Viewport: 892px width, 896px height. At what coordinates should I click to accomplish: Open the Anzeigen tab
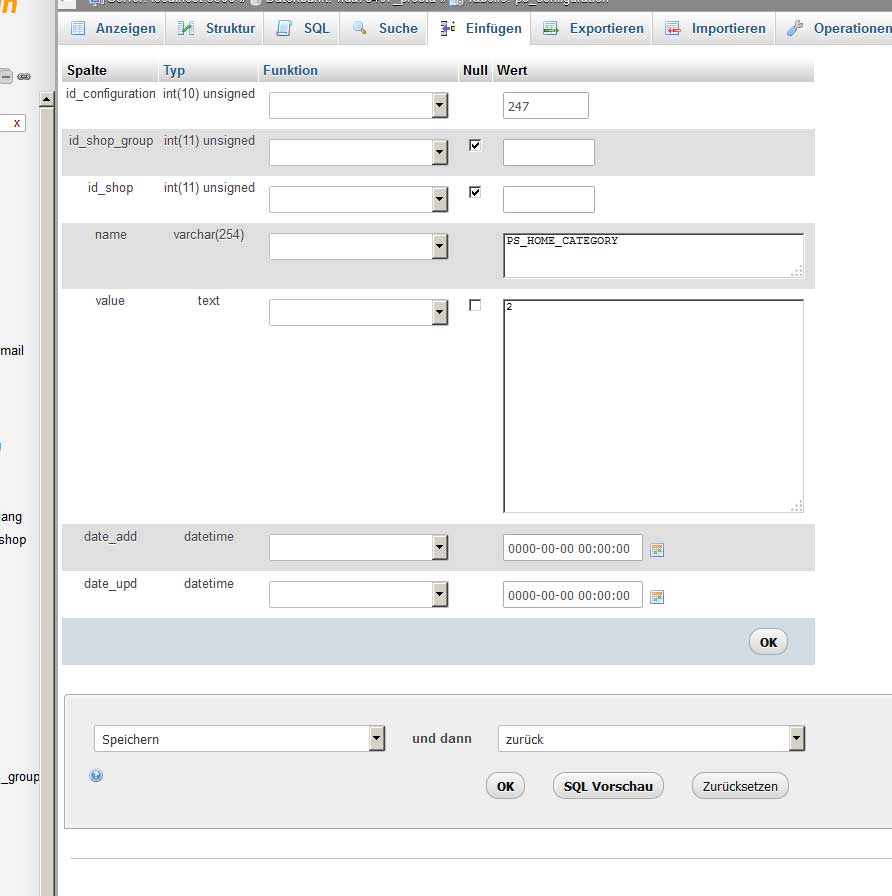[112, 29]
